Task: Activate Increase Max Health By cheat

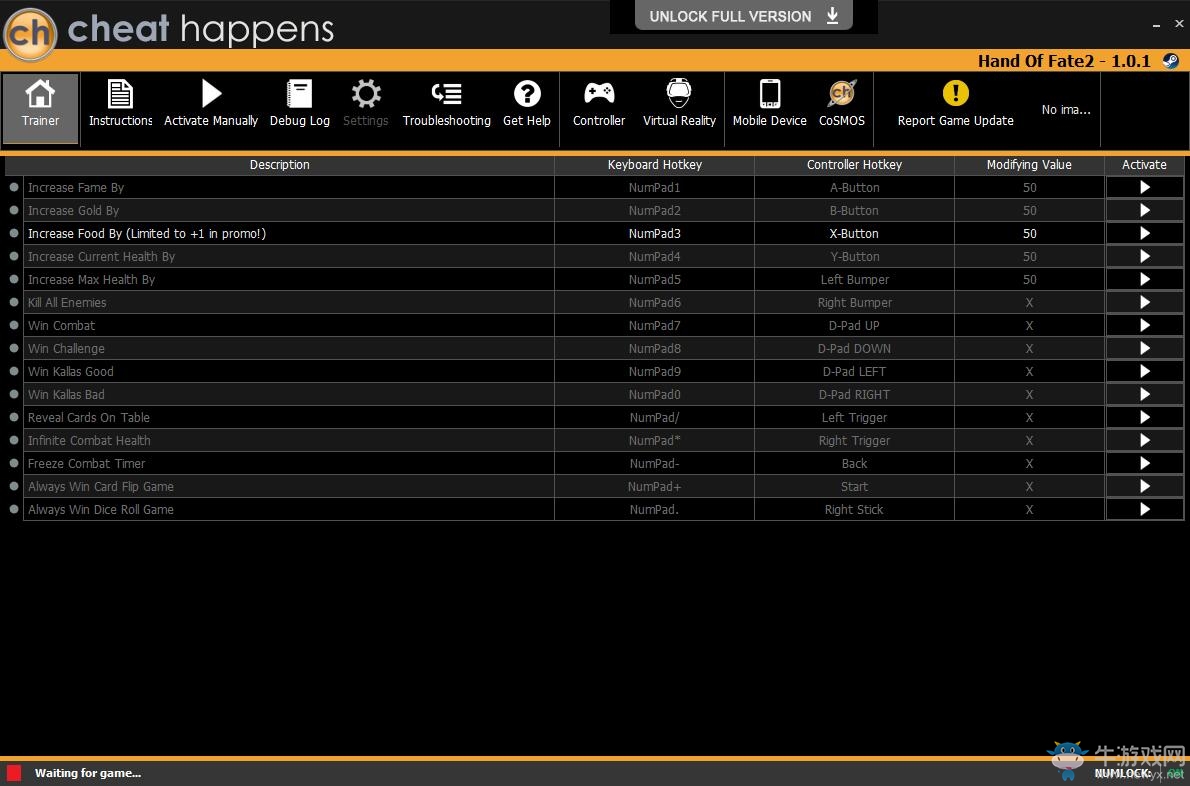Action: pyautogui.click(x=1144, y=279)
